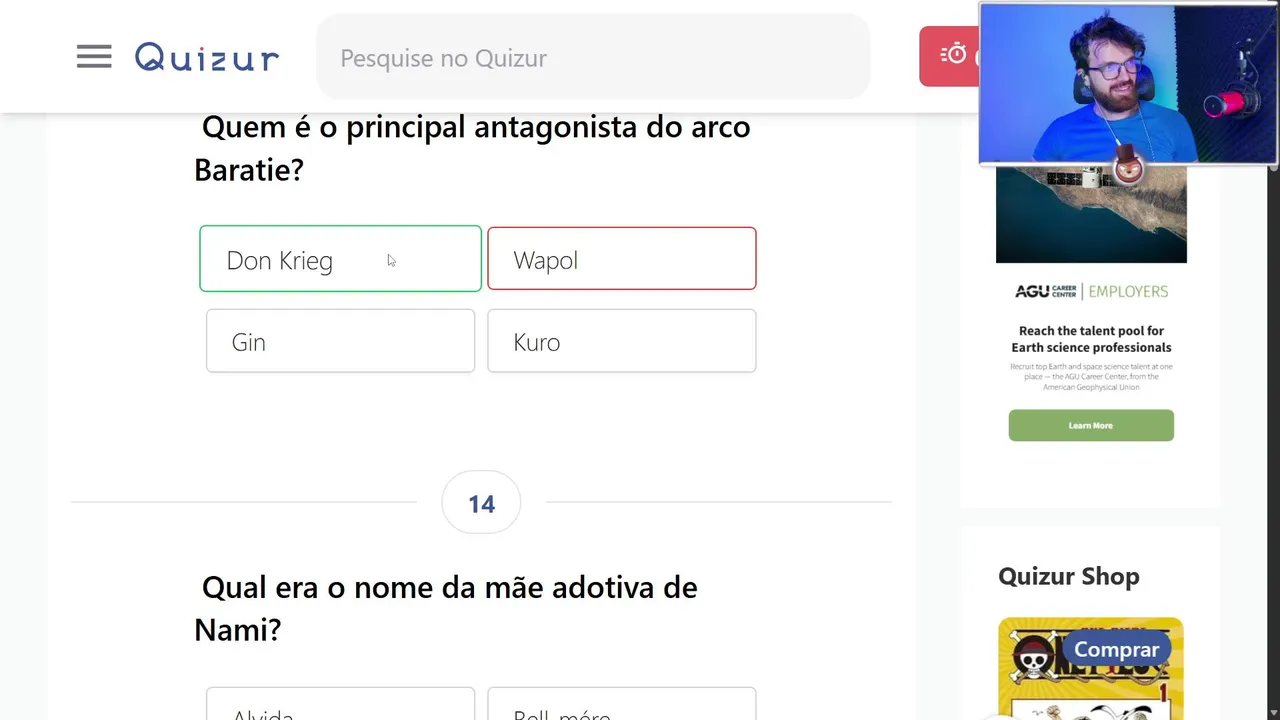Select Alvida for question 14
Image resolution: width=1280 pixels, height=720 pixels.
[340, 708]
